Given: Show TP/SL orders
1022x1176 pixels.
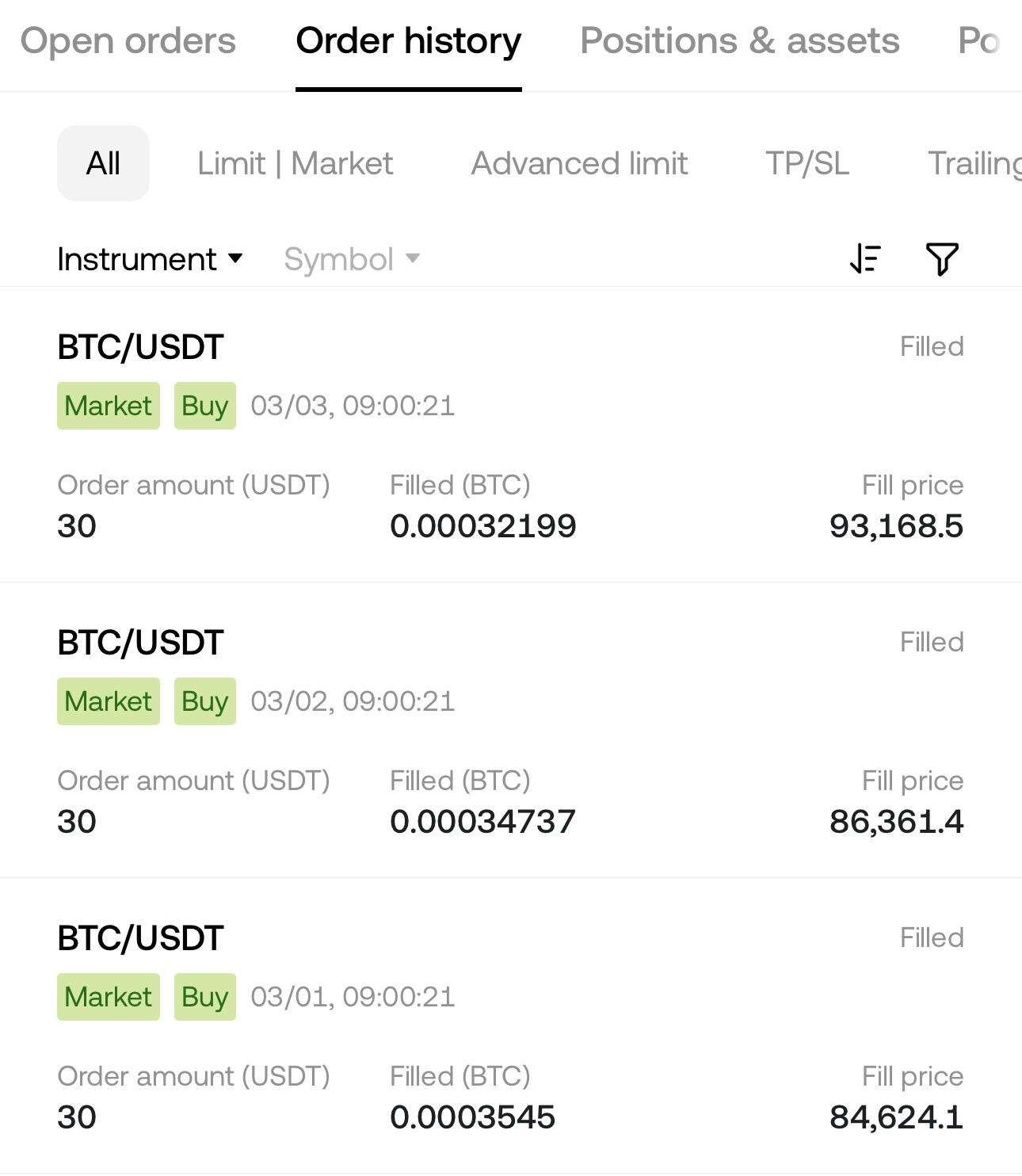Looking at the screenshot, I should pos(807,163).
